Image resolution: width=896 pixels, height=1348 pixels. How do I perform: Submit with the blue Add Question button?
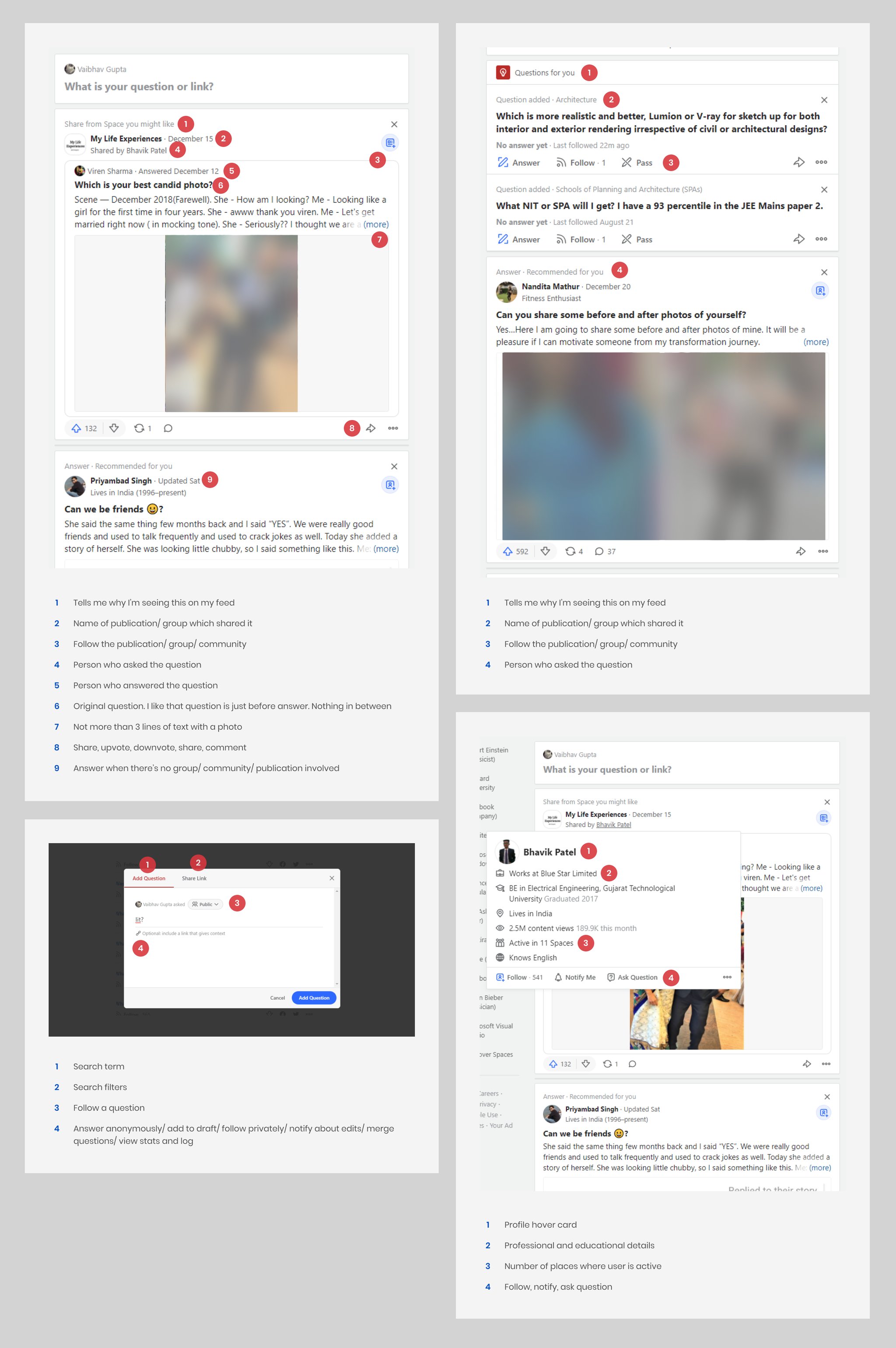(x=314, y=998)
